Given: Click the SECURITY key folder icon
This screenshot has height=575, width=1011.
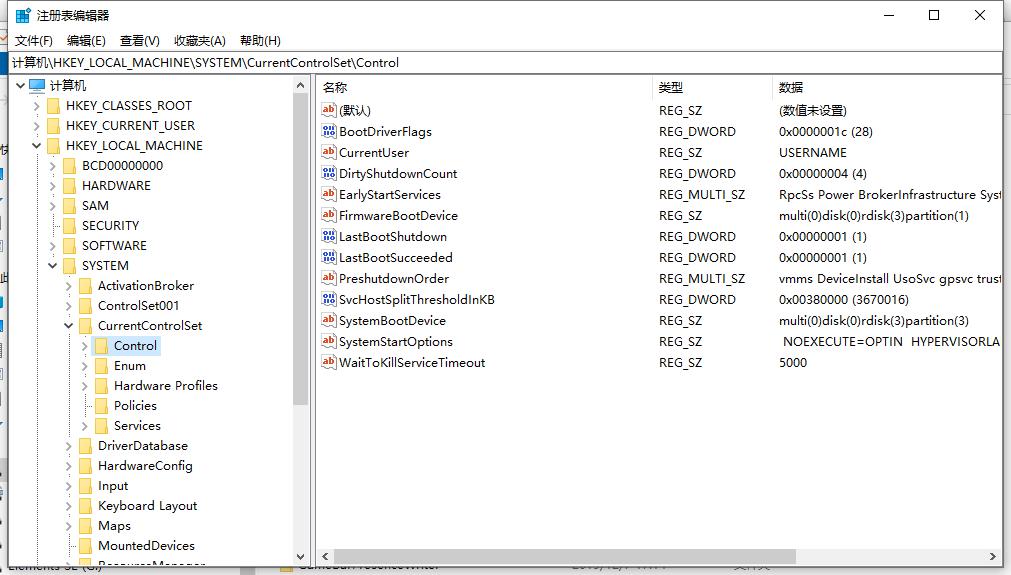Looking at the screenshot, I should [x=70, y=226].
